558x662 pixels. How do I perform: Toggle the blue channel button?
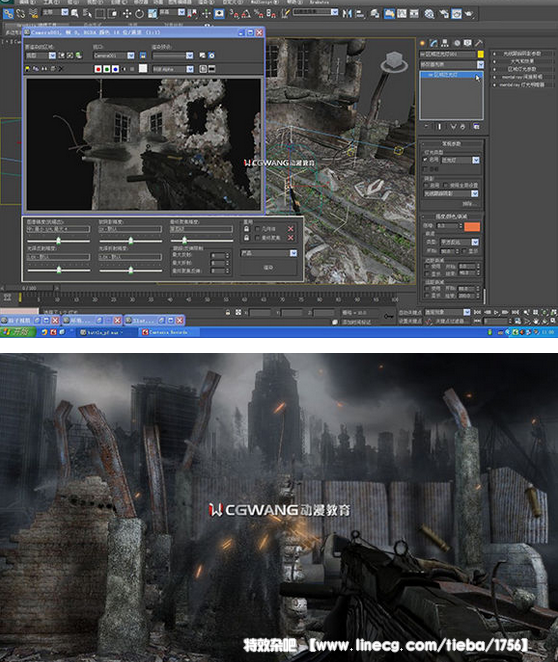pos(115,69)
